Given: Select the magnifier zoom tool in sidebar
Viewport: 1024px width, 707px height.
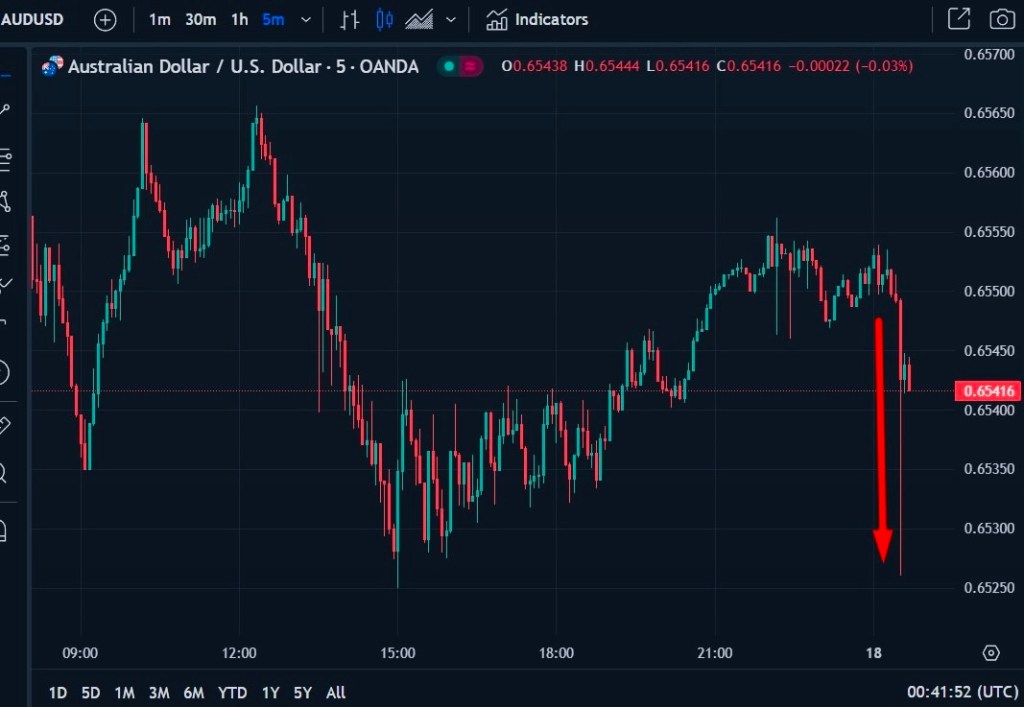Looking at the screenshot, I should click(4, 473).
